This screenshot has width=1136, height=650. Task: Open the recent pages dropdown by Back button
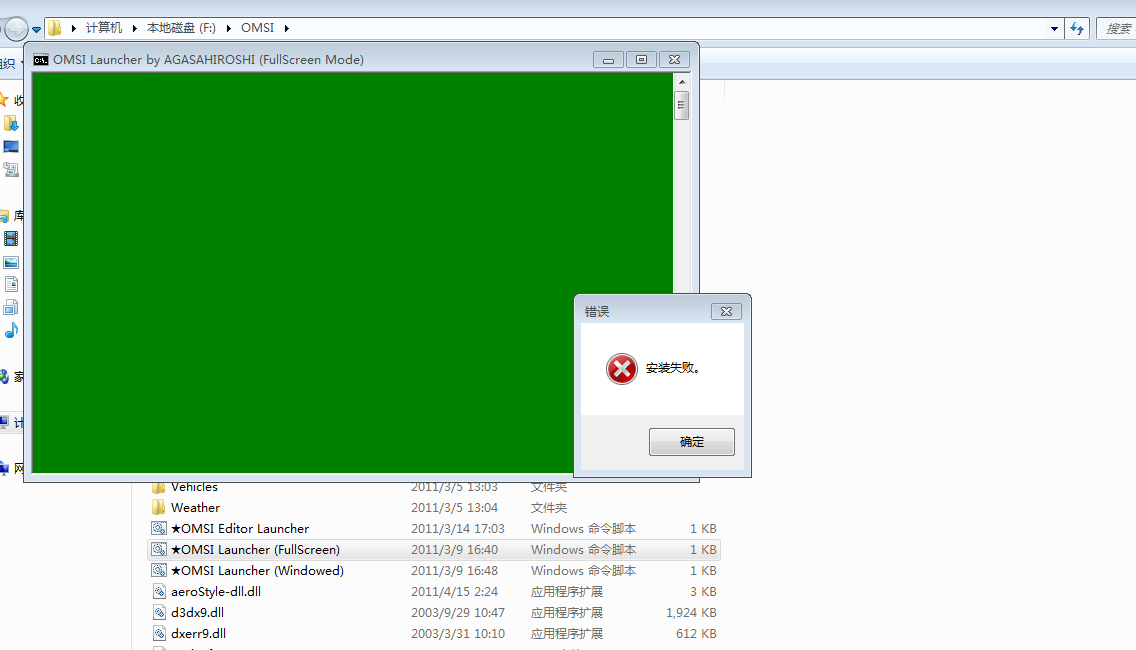coord(36,30)
